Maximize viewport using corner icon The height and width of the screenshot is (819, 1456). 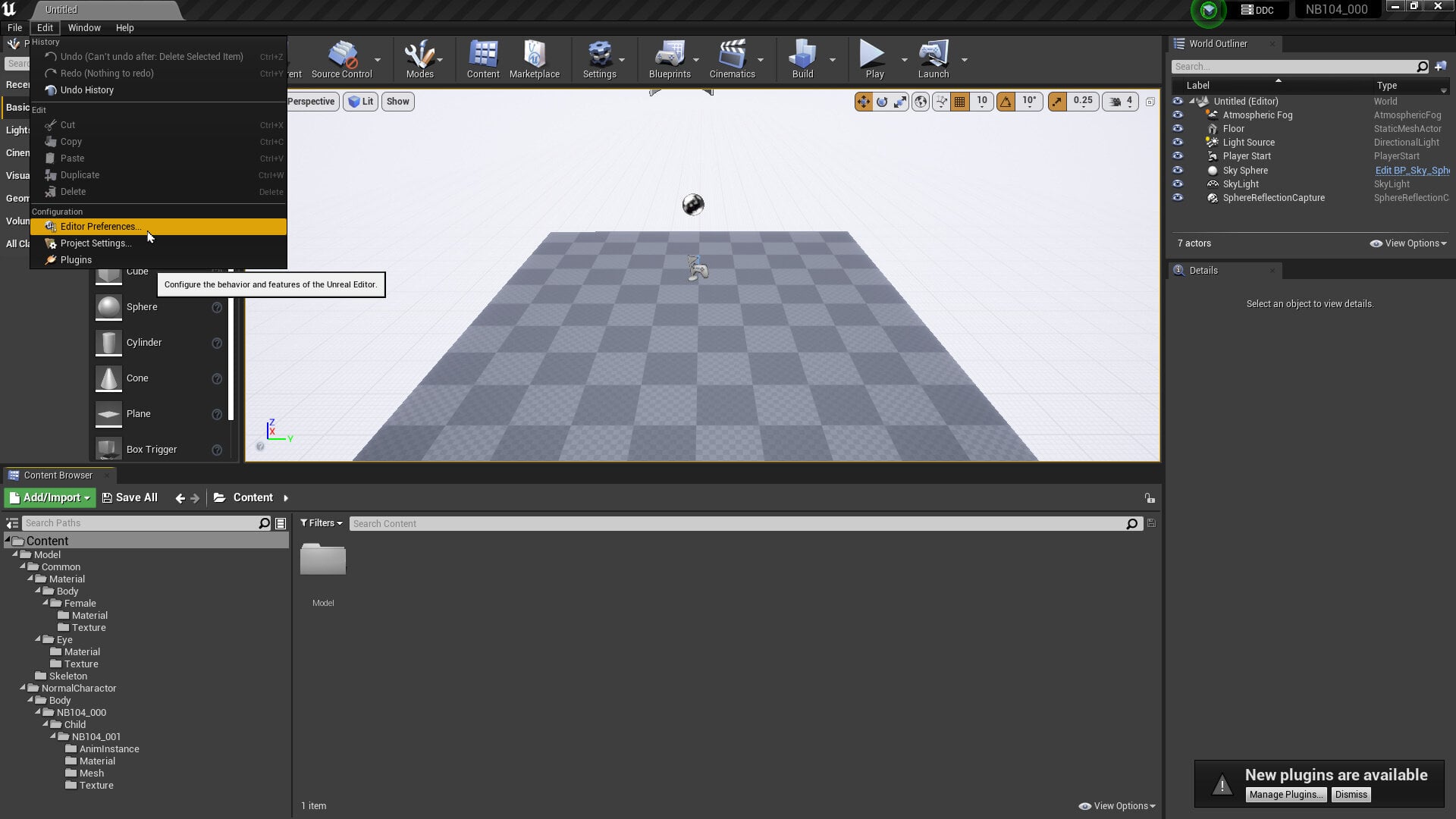1150,102
